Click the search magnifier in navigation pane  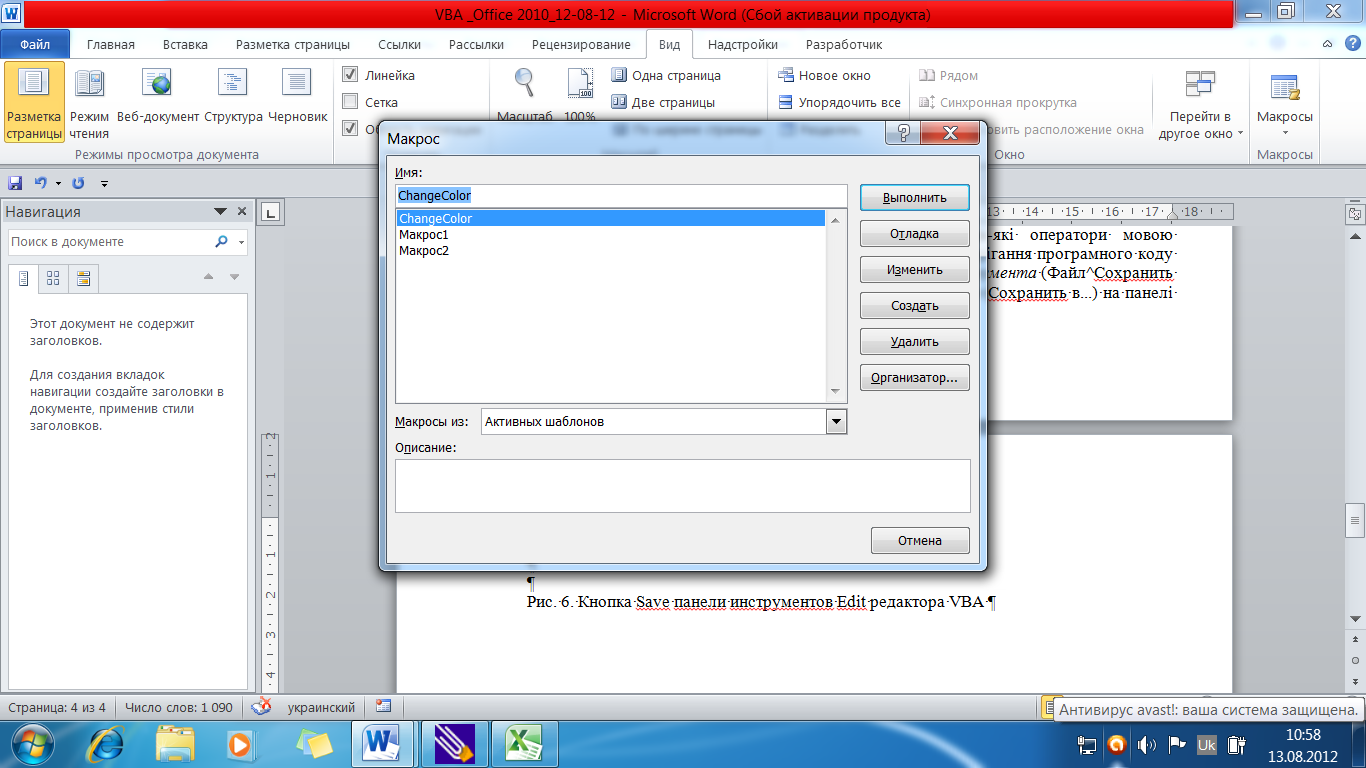click(222, 242)
